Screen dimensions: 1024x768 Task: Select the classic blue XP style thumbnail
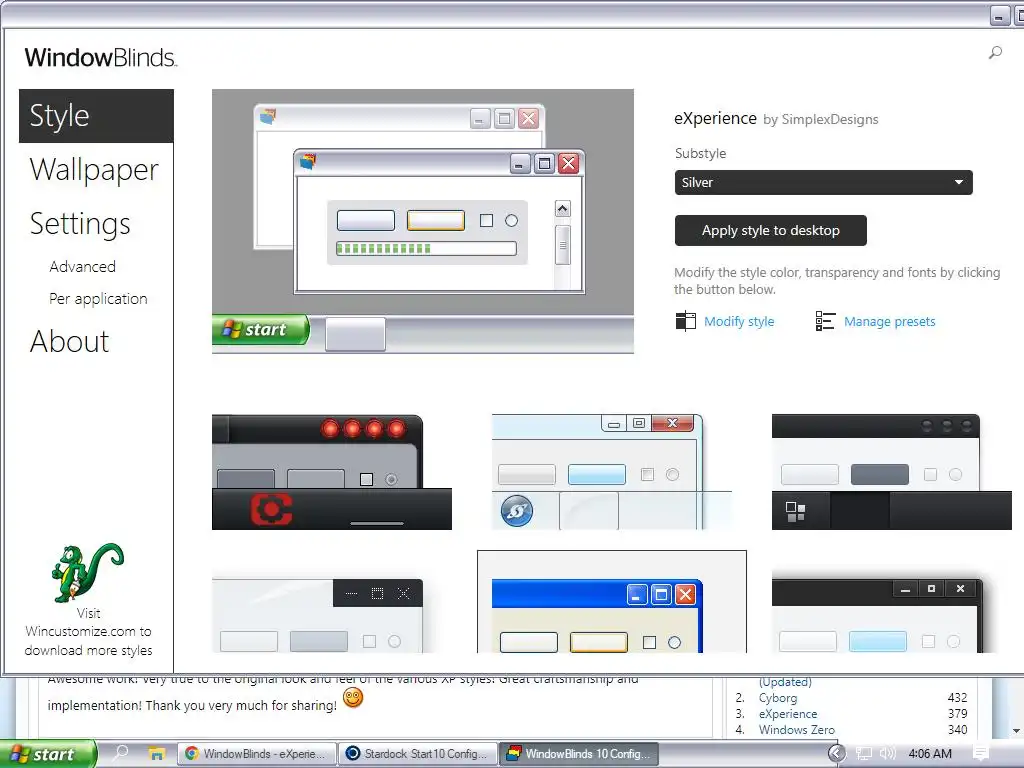click(x=611, y=602)
